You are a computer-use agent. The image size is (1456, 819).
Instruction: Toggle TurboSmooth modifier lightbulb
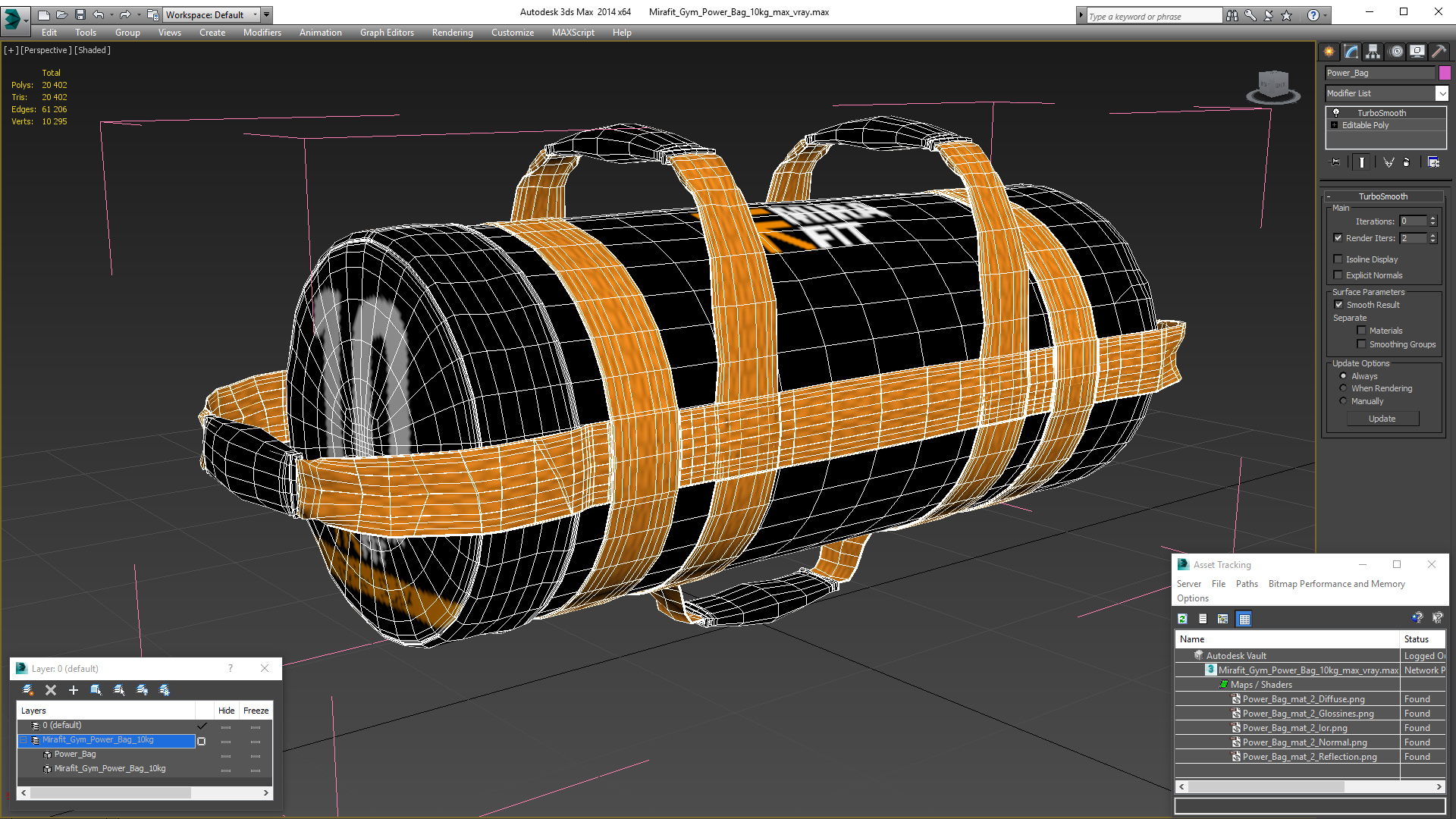point(1336,112)
